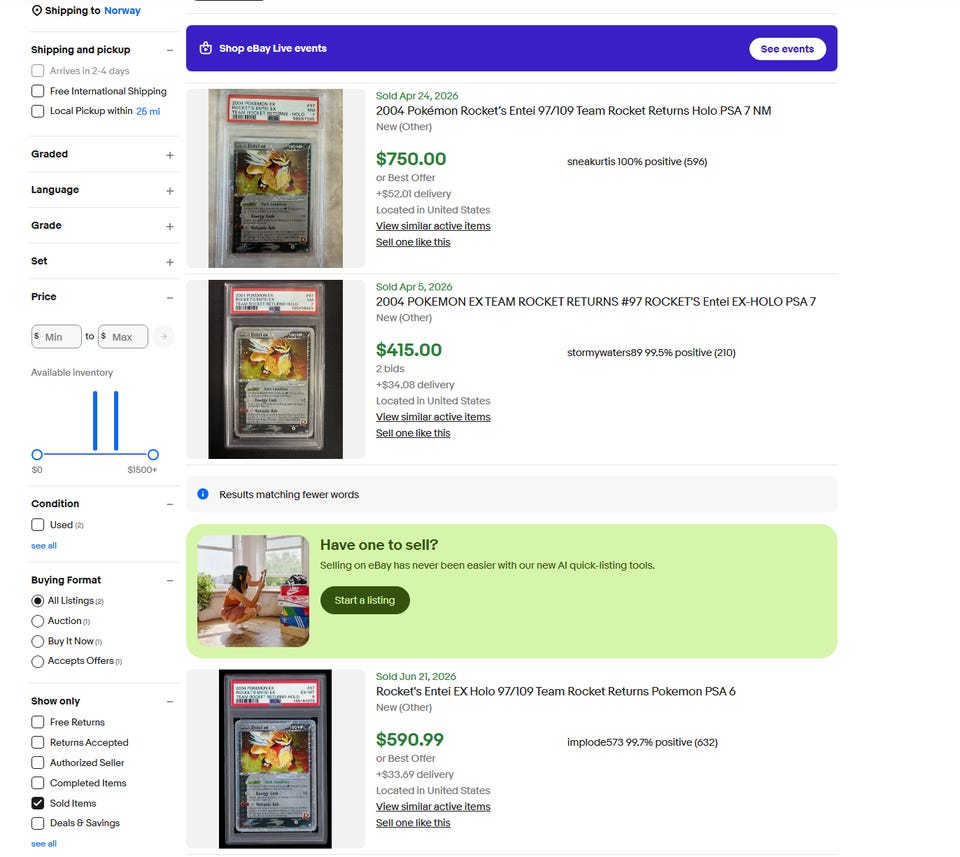Expand the Graded filter section
This screenshot has height=857, width=960.
(x=170, y=155)
